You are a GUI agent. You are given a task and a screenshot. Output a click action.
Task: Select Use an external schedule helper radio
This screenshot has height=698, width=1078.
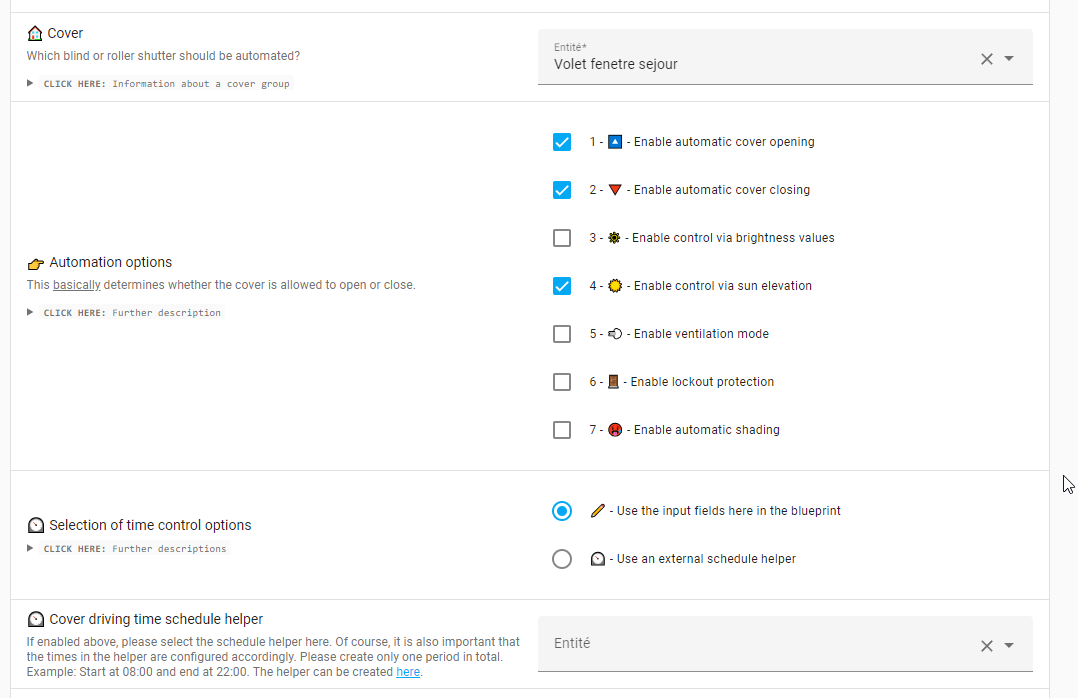562,559
